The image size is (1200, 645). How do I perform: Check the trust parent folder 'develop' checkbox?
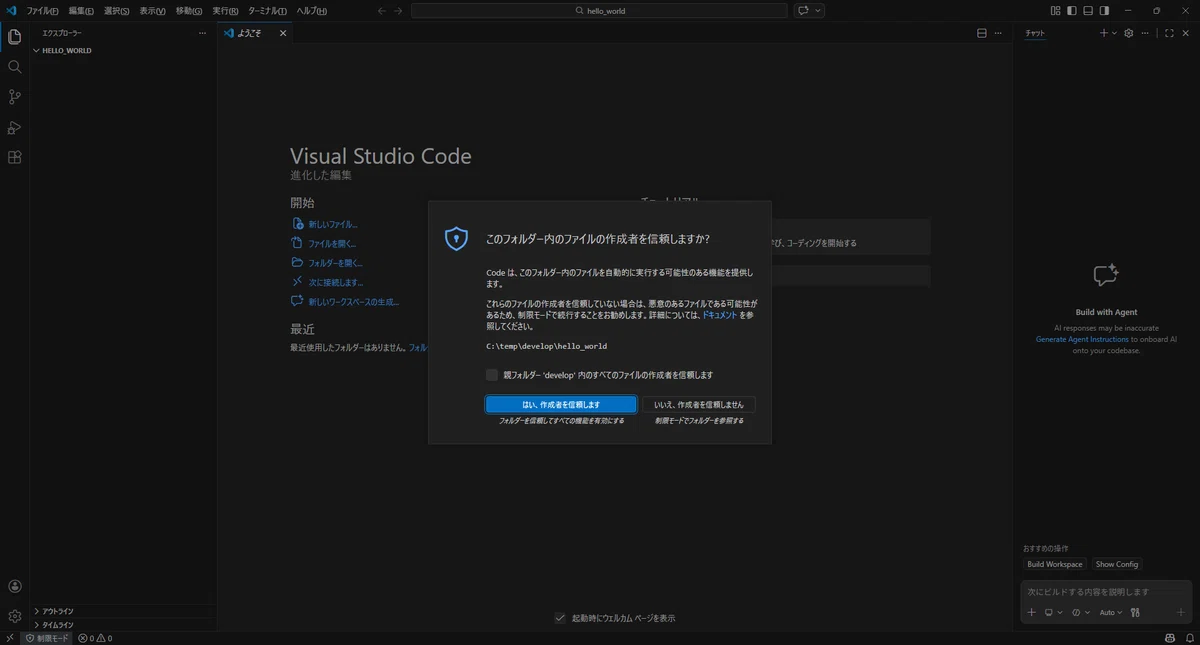(492, 375)
